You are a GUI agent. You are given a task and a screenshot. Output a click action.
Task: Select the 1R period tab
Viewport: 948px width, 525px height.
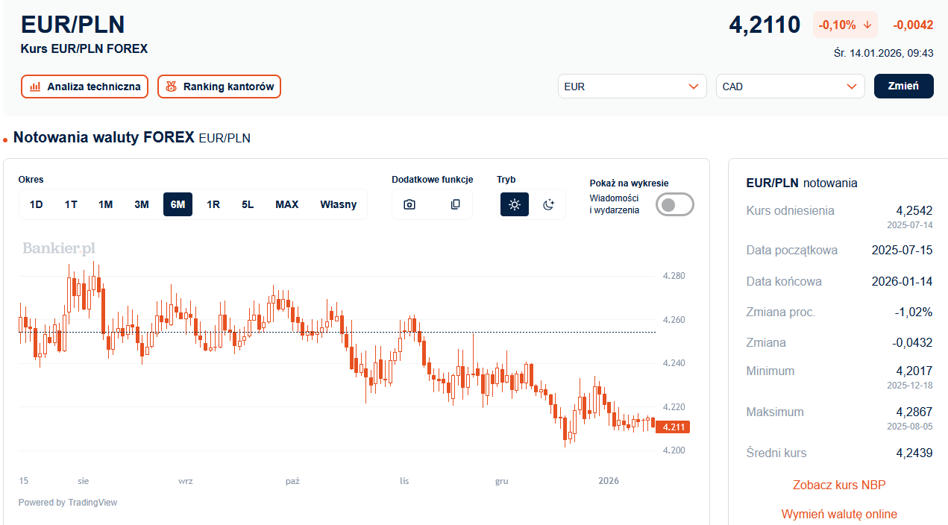(x=213, y=205)
